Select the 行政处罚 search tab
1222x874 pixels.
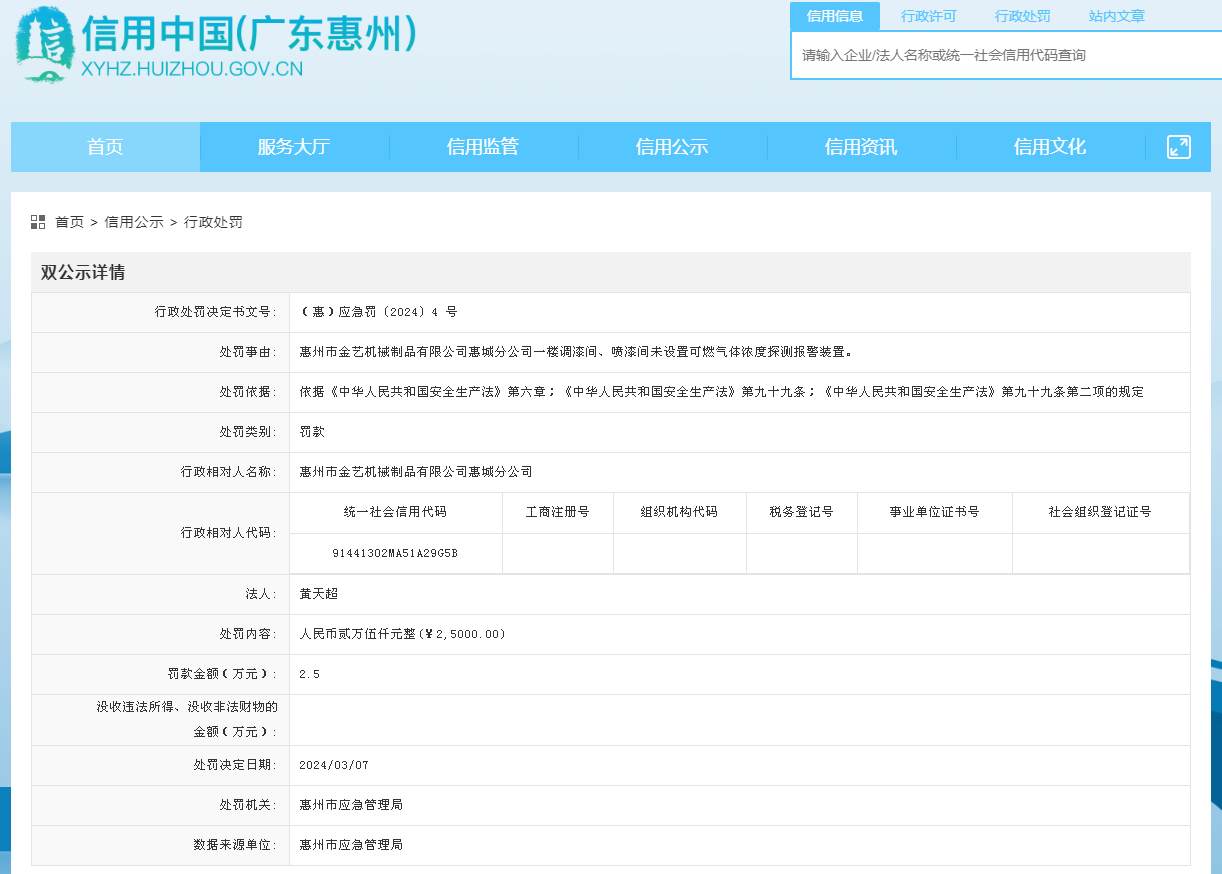point(1023,16)
